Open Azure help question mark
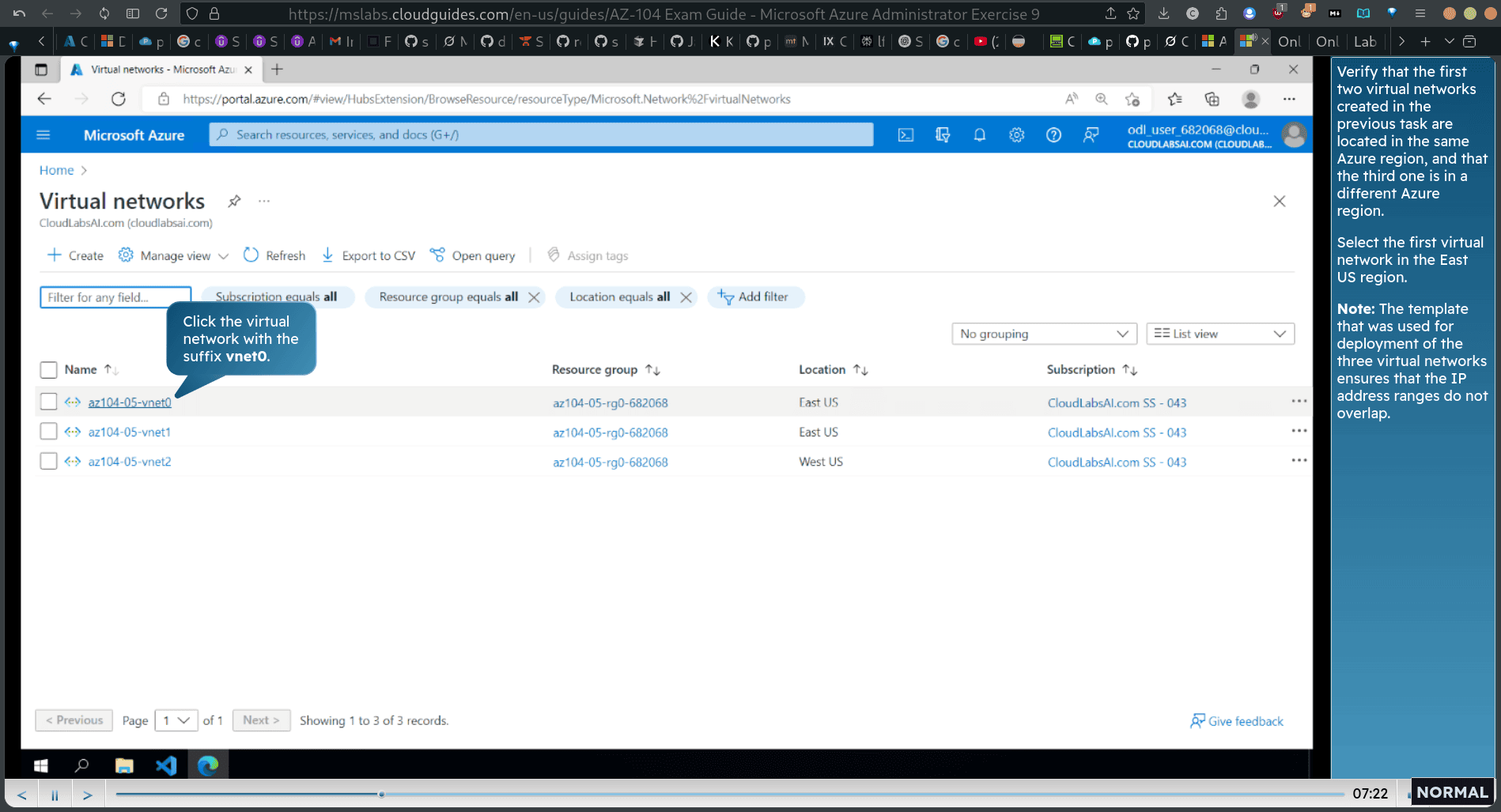This screenshot has height=812, width=1501. 1053,135
